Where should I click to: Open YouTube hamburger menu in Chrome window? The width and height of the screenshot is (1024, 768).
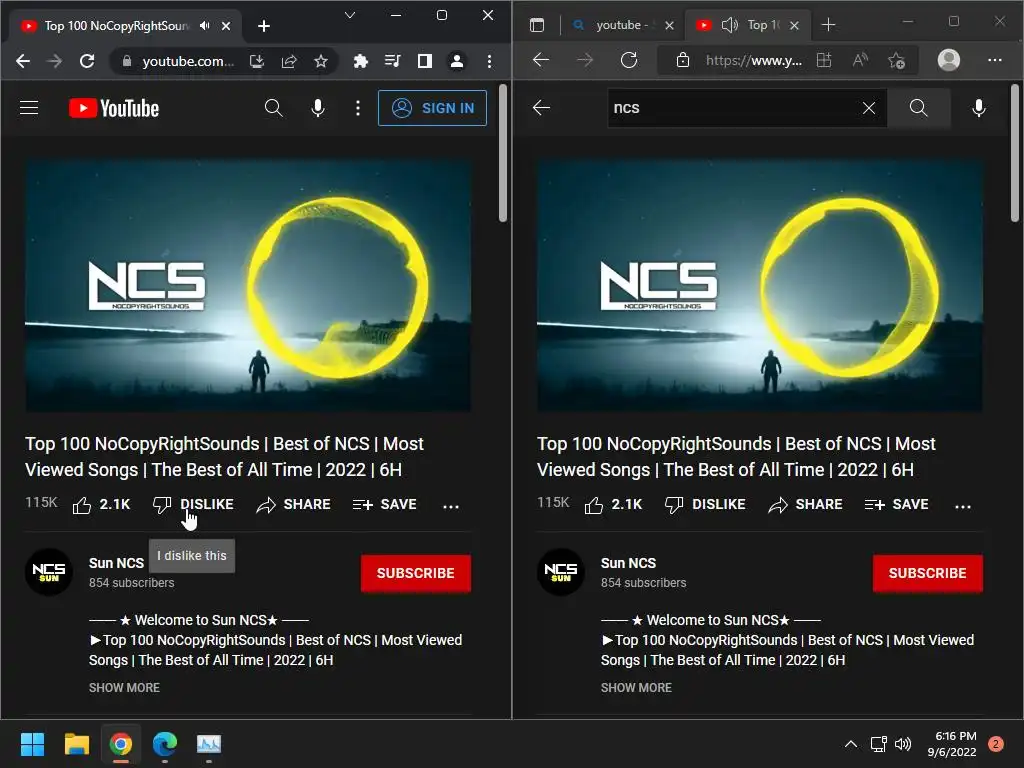[x=29, y=108]
